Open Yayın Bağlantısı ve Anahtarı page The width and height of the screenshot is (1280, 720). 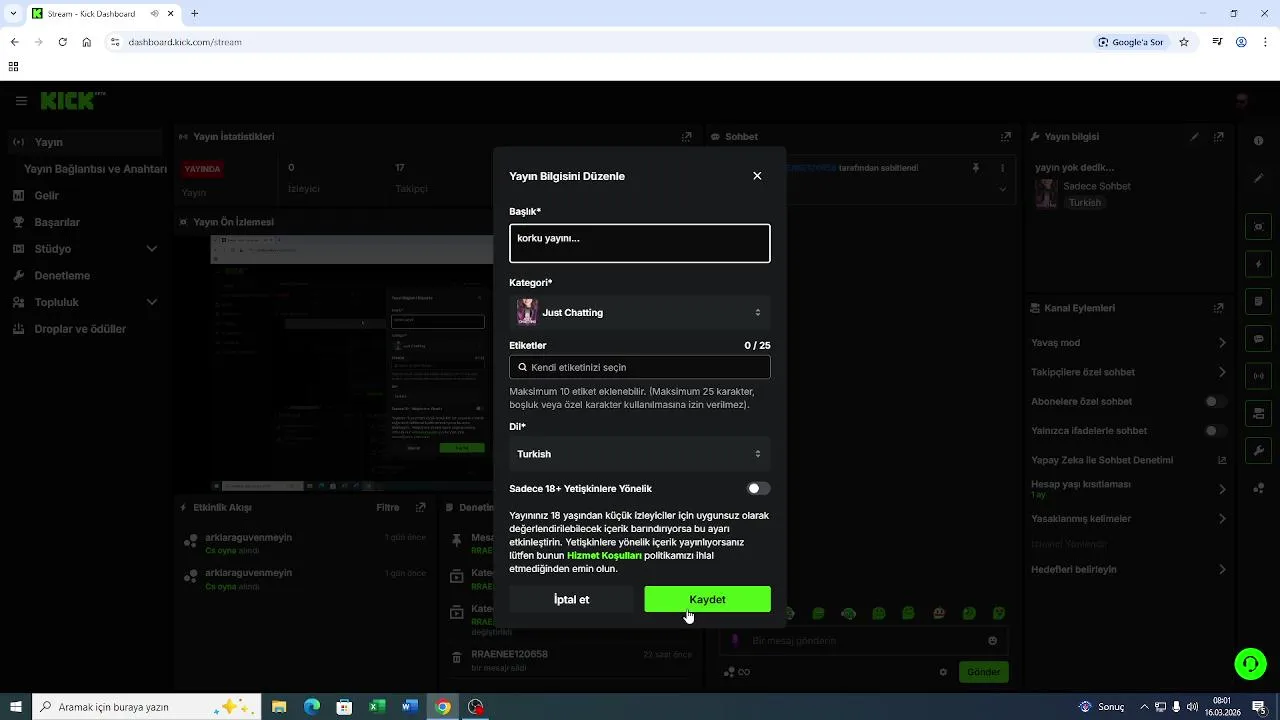click(95, 169)
